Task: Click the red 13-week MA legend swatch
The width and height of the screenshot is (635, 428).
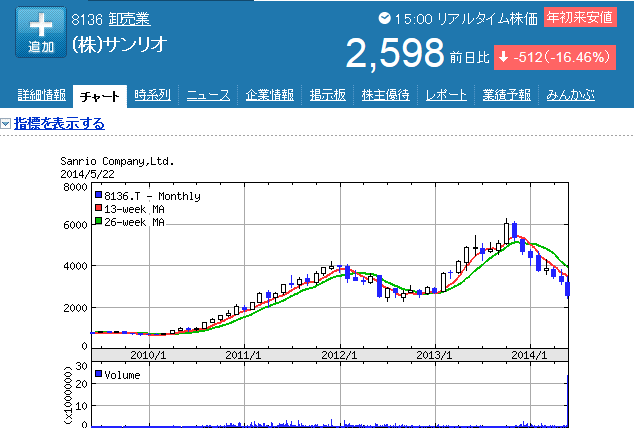Action: tap(98, 208)
